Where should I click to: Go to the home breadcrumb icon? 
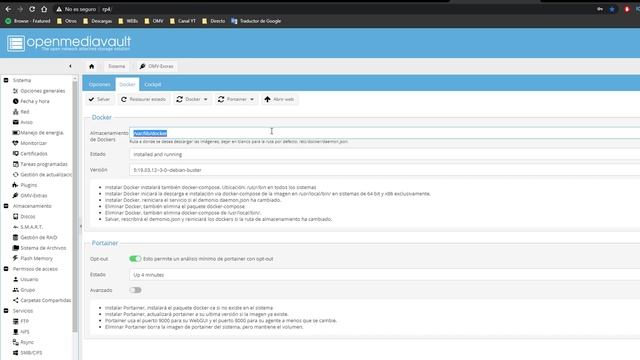pyautogui.click(x=91, y=66)
